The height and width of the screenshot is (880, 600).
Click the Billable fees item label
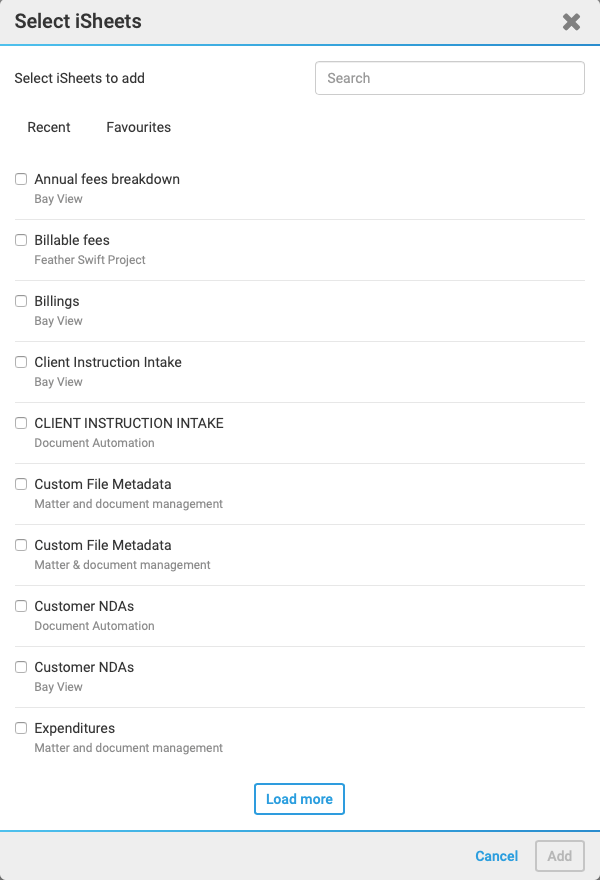[72, 240]
